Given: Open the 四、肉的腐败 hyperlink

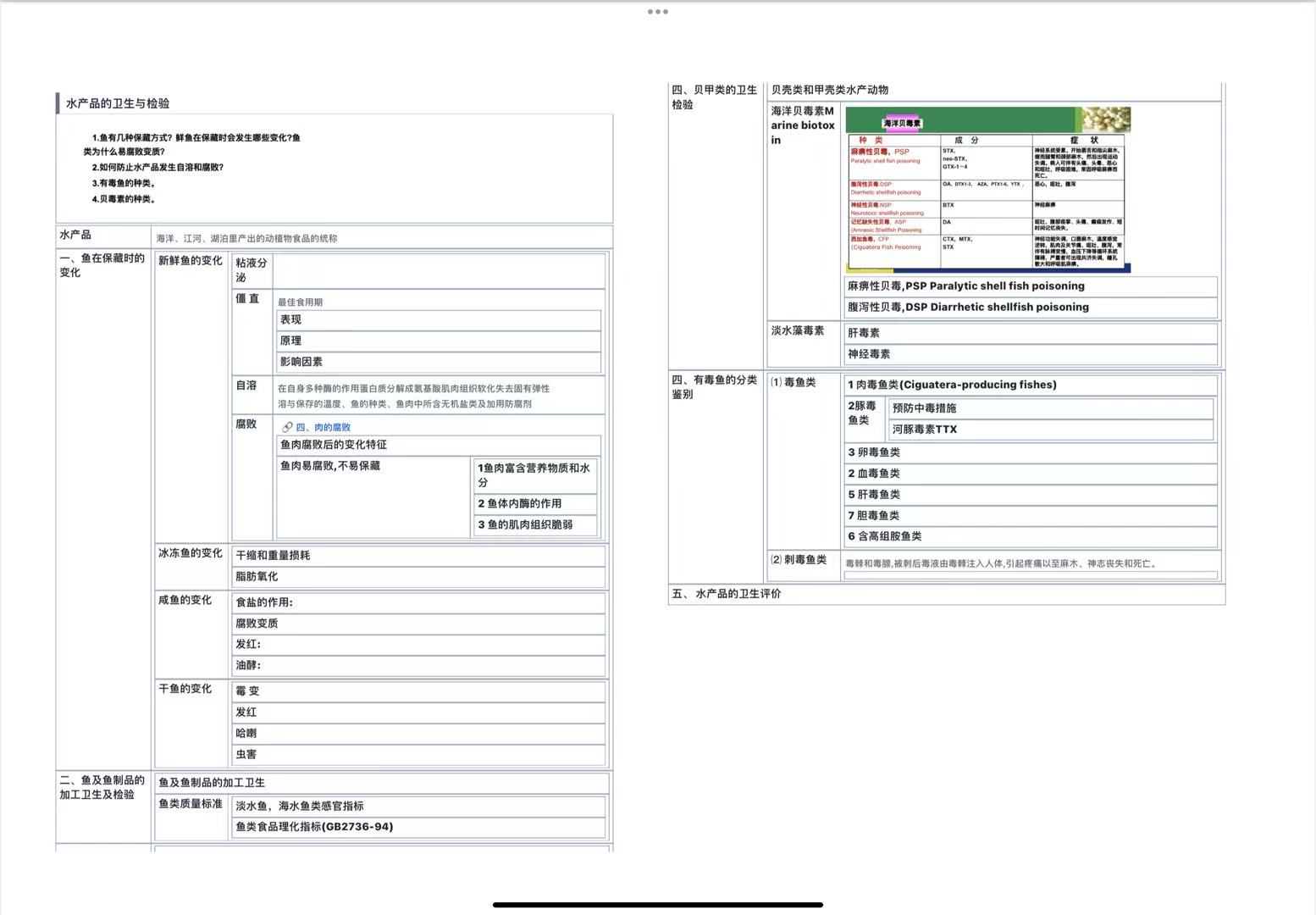Looking at the screenshot, I should 323,428.
